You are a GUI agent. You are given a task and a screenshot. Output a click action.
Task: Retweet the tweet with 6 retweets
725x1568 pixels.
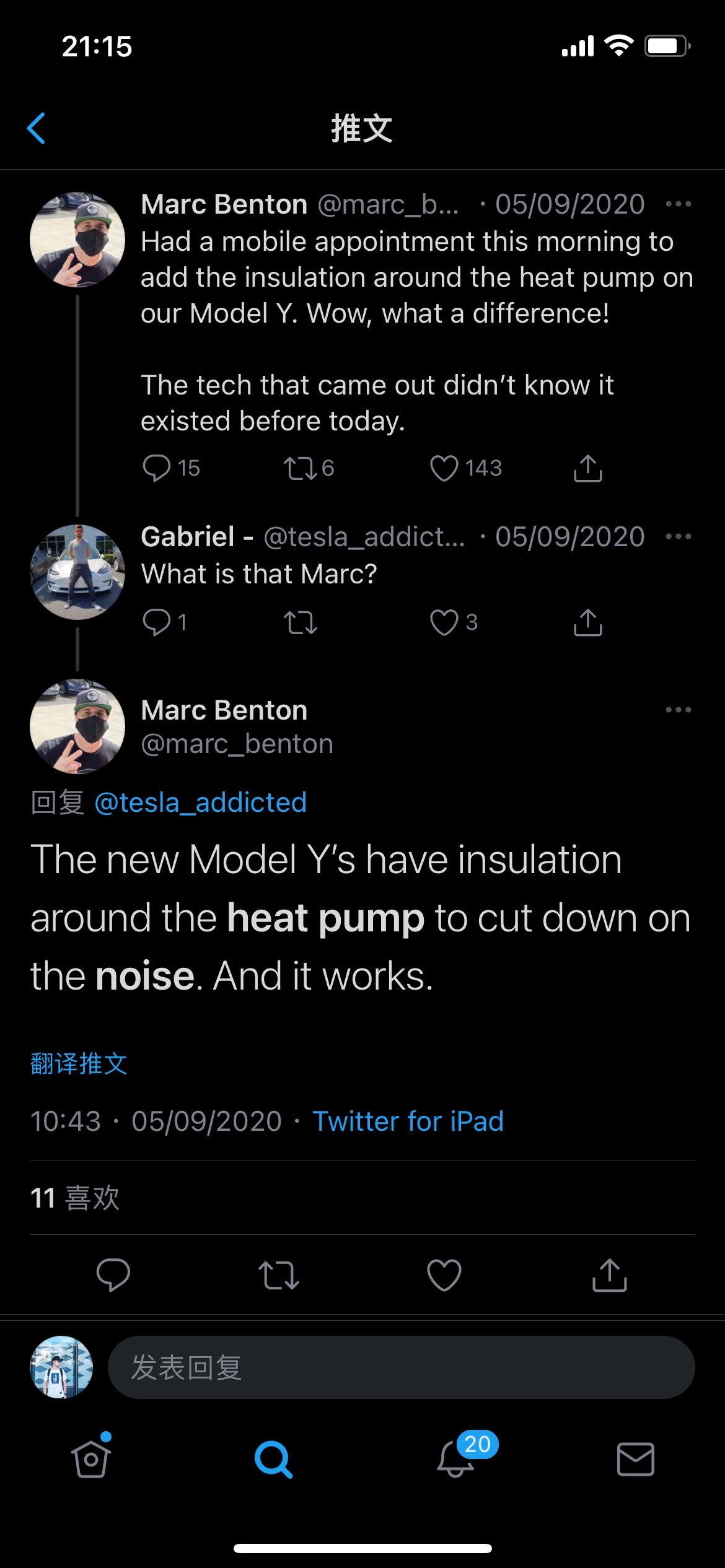pos(300,468)
